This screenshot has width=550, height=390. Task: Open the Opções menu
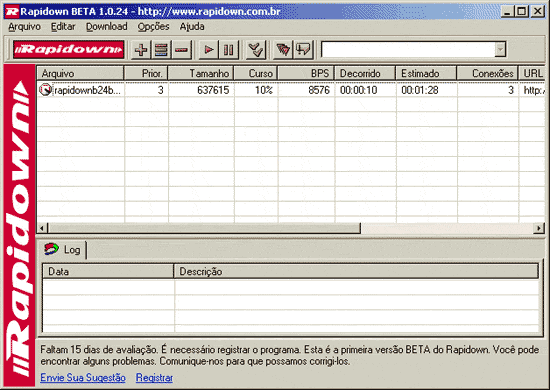tap(153, 27)
